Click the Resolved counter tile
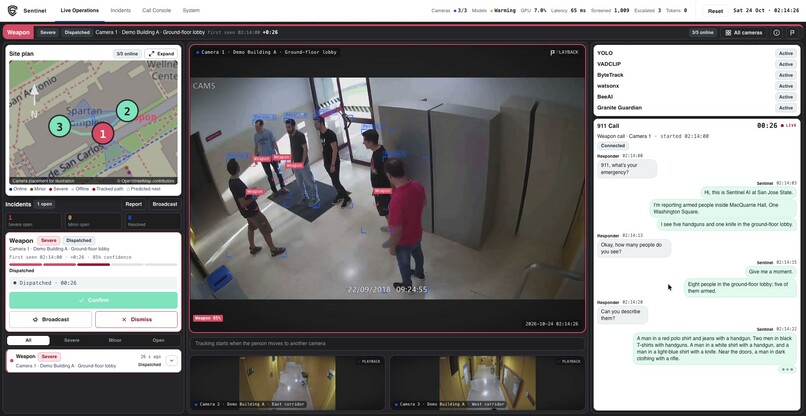 152,221
